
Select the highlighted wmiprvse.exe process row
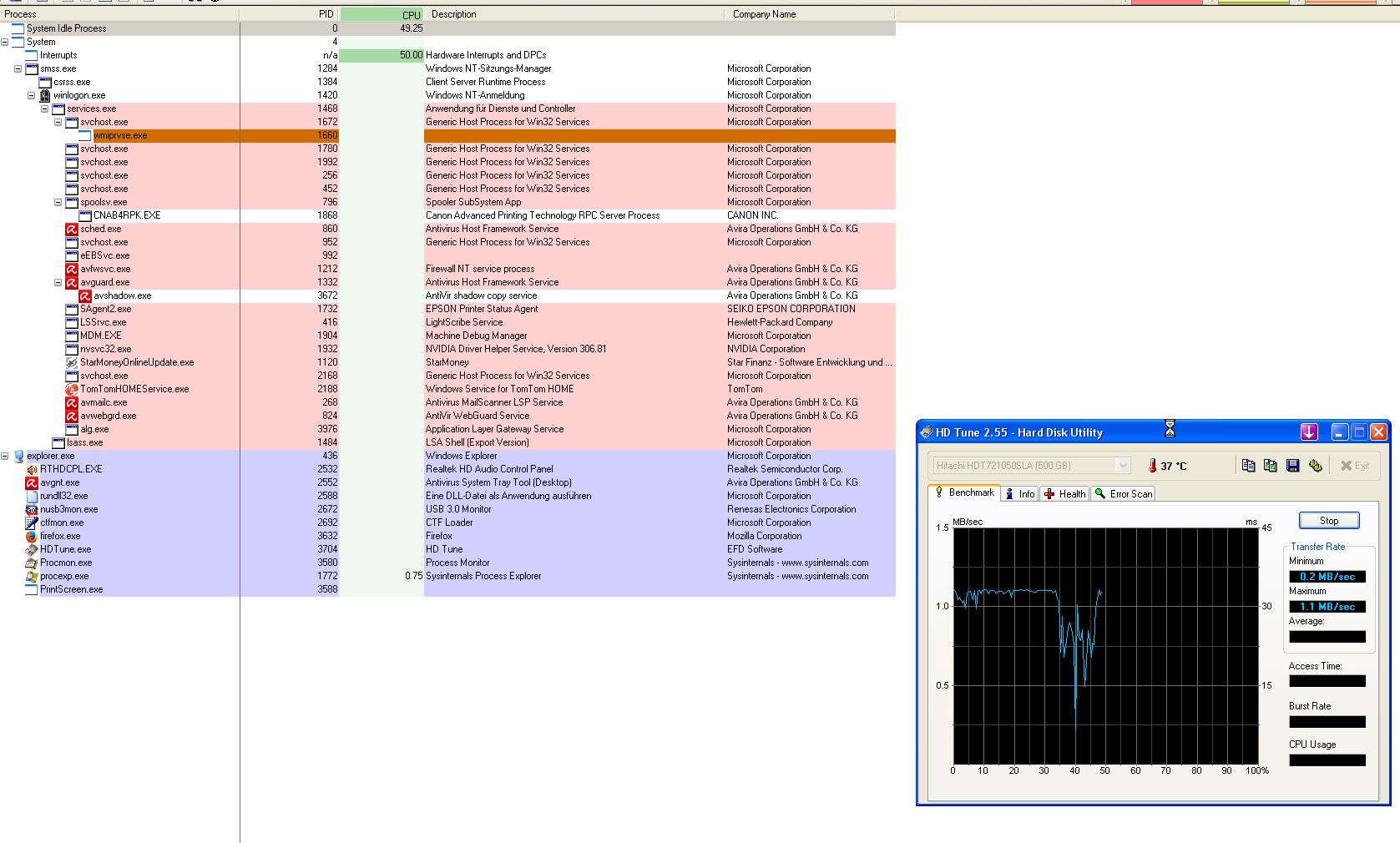(447, 135)
